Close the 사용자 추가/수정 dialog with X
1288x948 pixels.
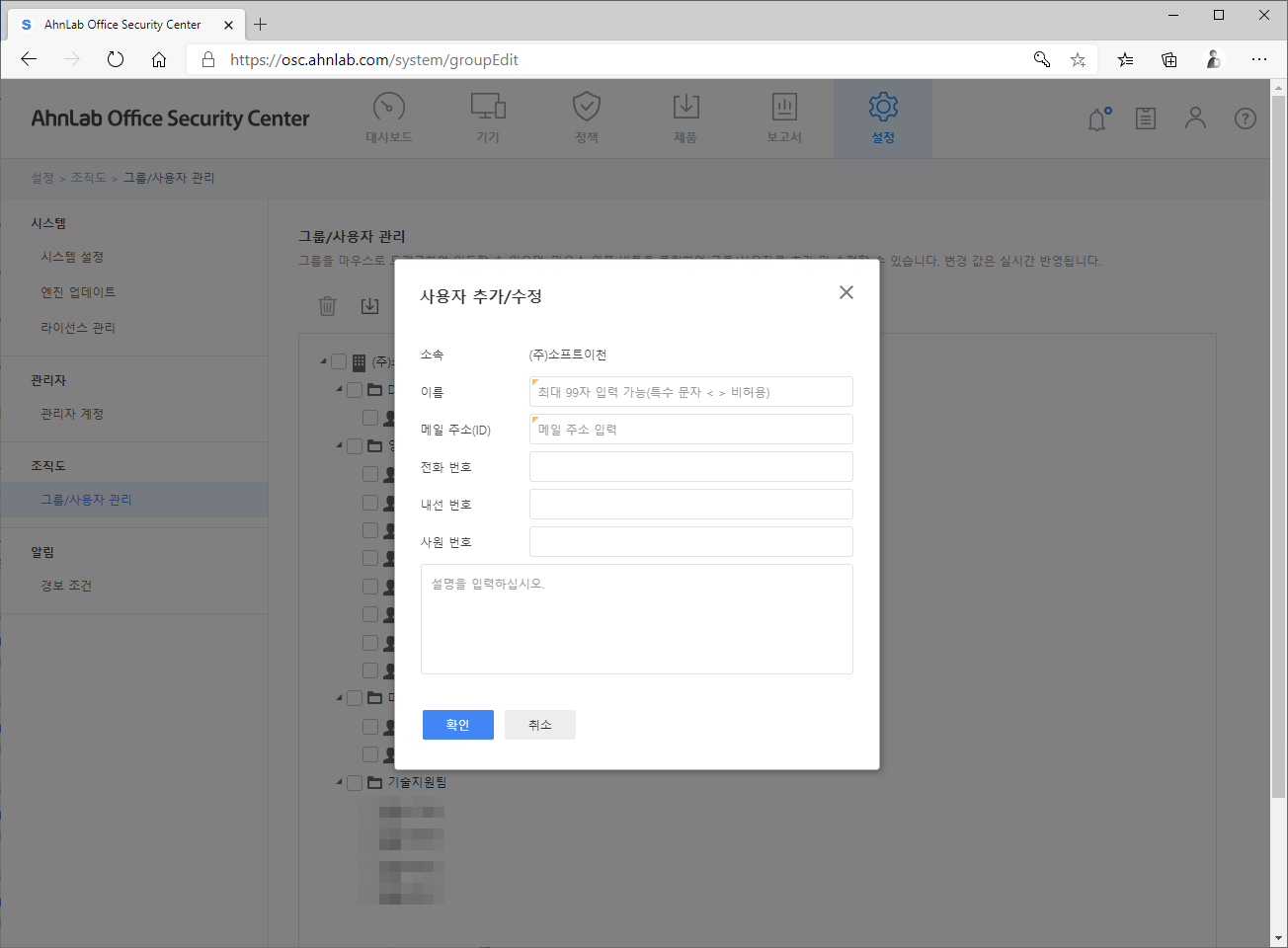tap(846, 292)
